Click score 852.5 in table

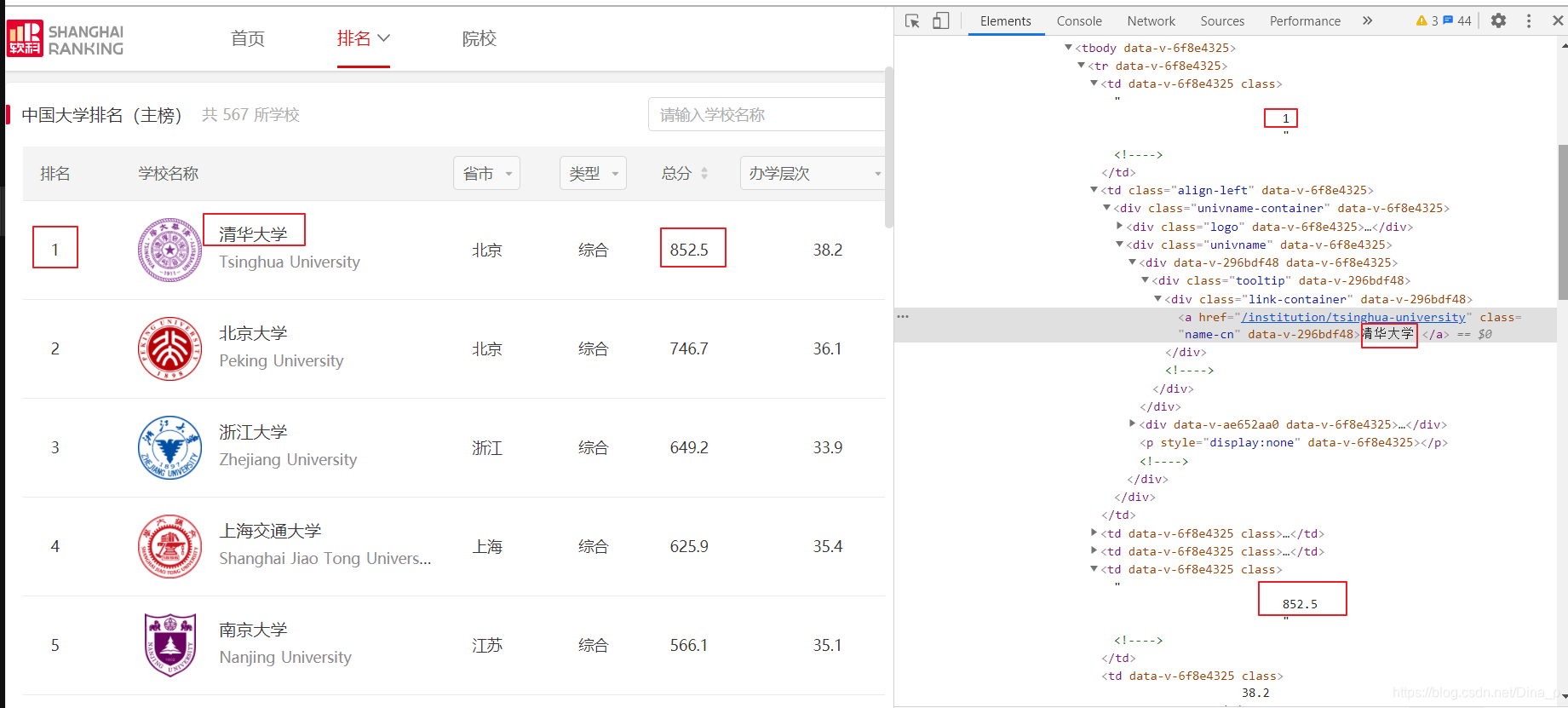point(689,250)
